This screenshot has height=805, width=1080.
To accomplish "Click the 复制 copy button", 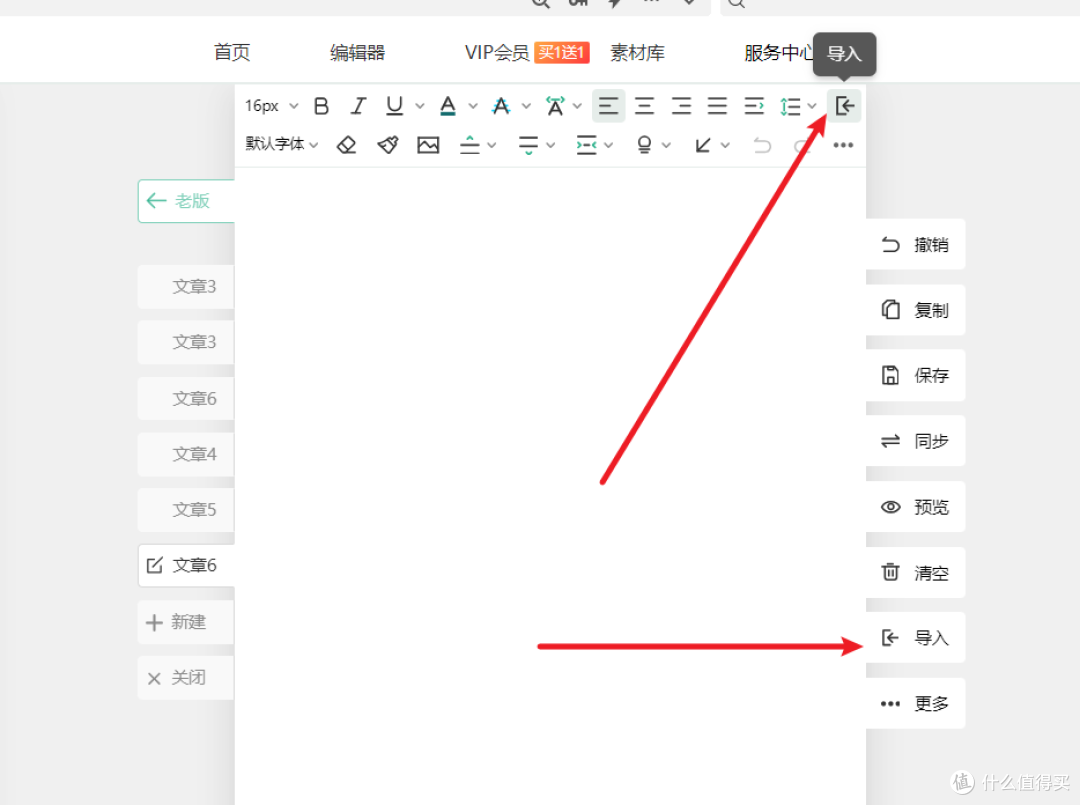I will [x=915, y=310].
